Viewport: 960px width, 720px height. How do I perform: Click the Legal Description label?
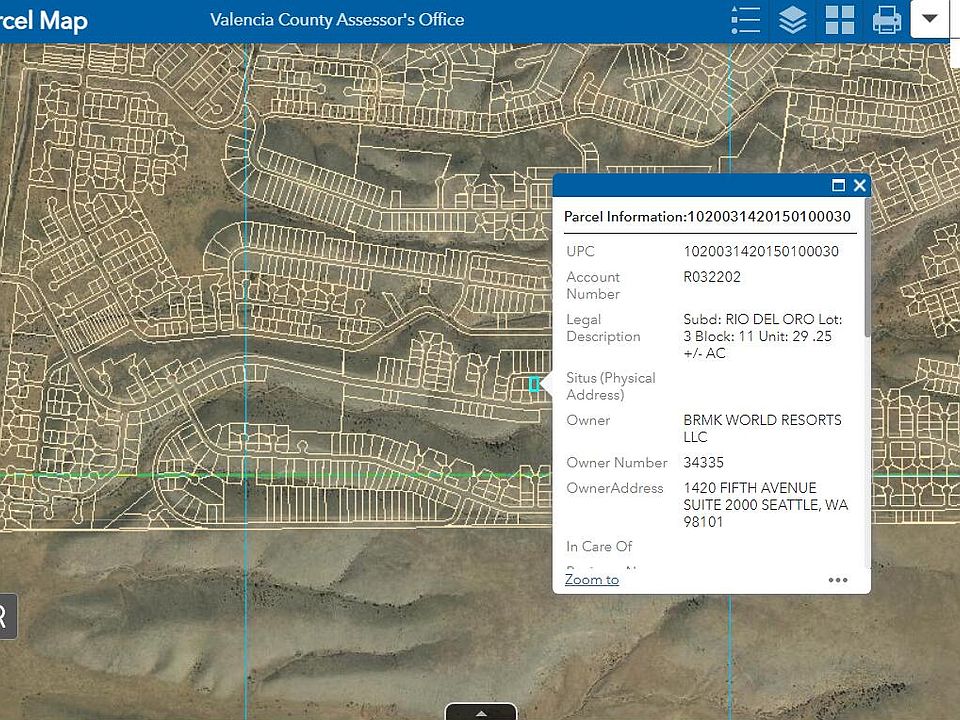tap(603, 328)
